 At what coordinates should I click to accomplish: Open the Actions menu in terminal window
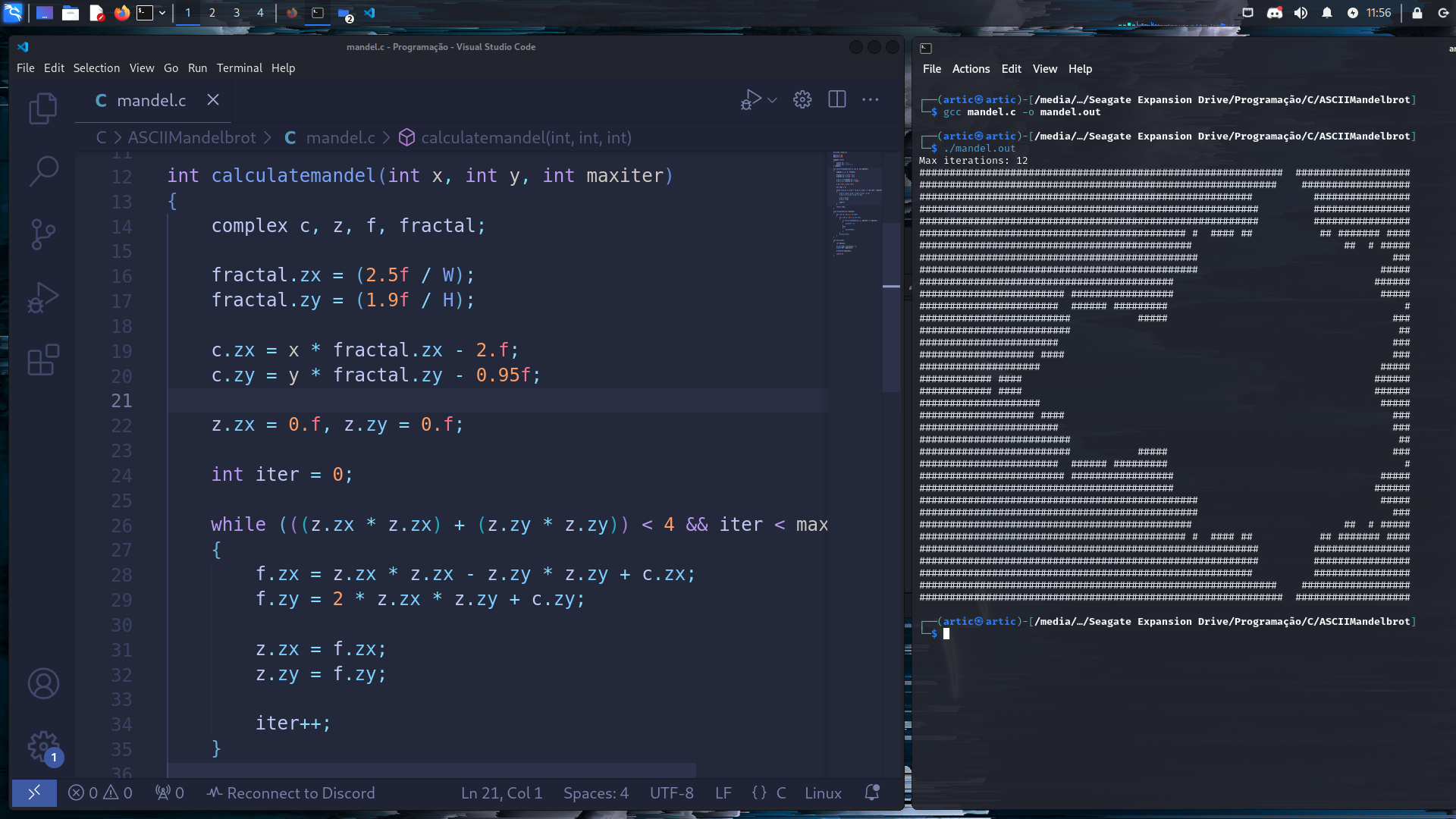click(971, 69)
